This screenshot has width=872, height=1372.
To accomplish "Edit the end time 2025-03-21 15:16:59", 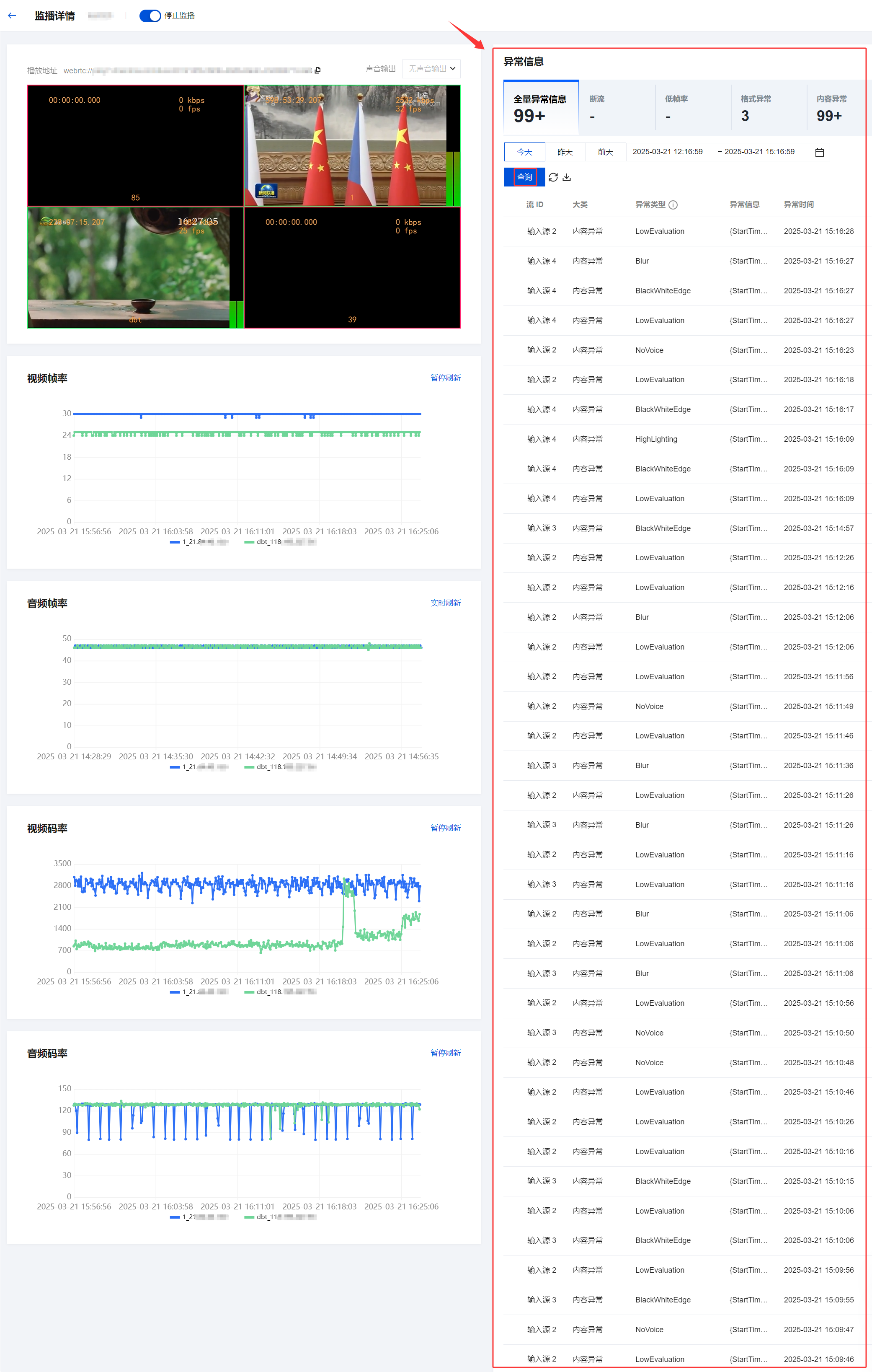I will (x=759, y=152).
